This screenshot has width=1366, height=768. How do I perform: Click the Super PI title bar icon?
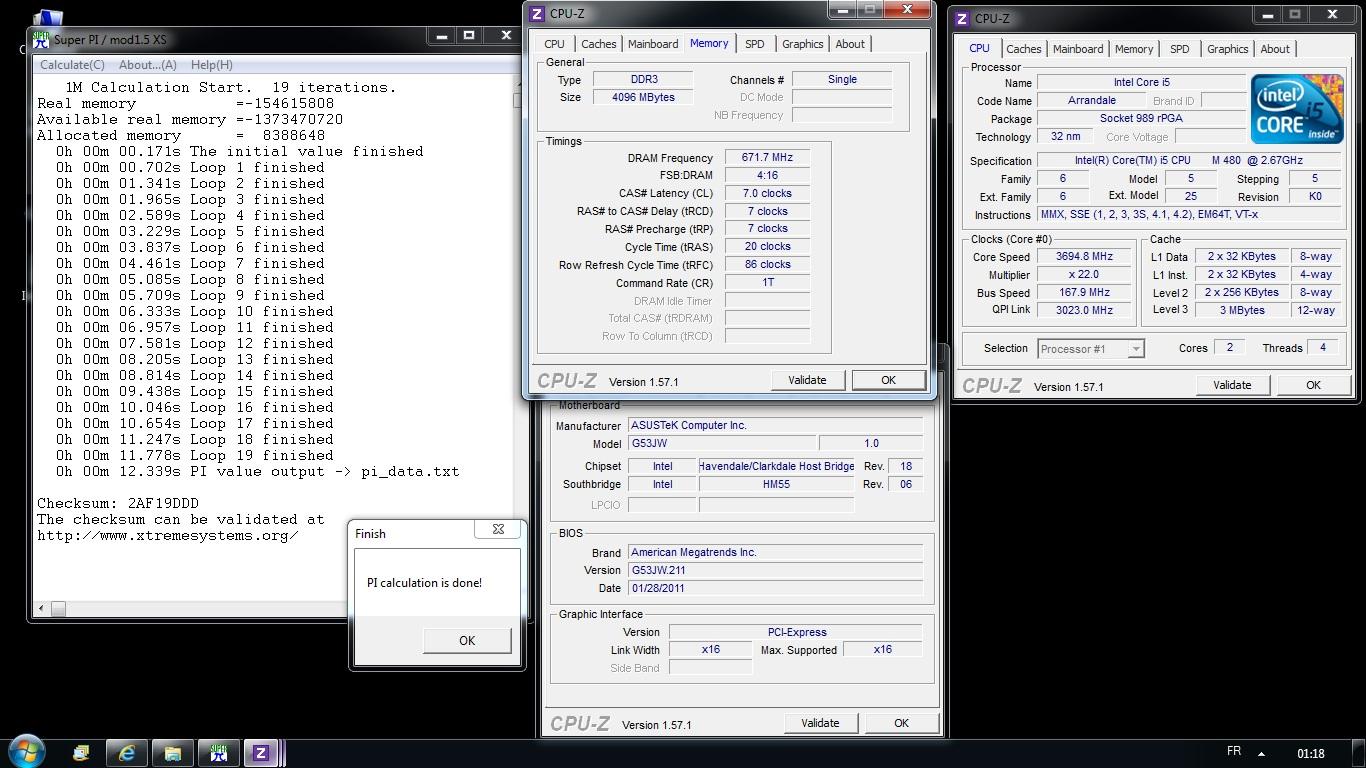[x=41, y=39]
